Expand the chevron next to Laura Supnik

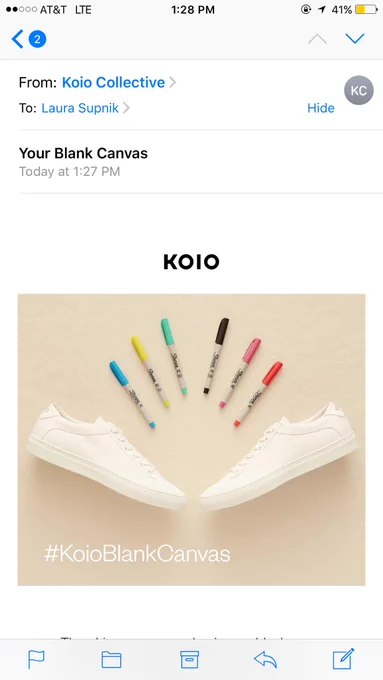tap(126, 108)
